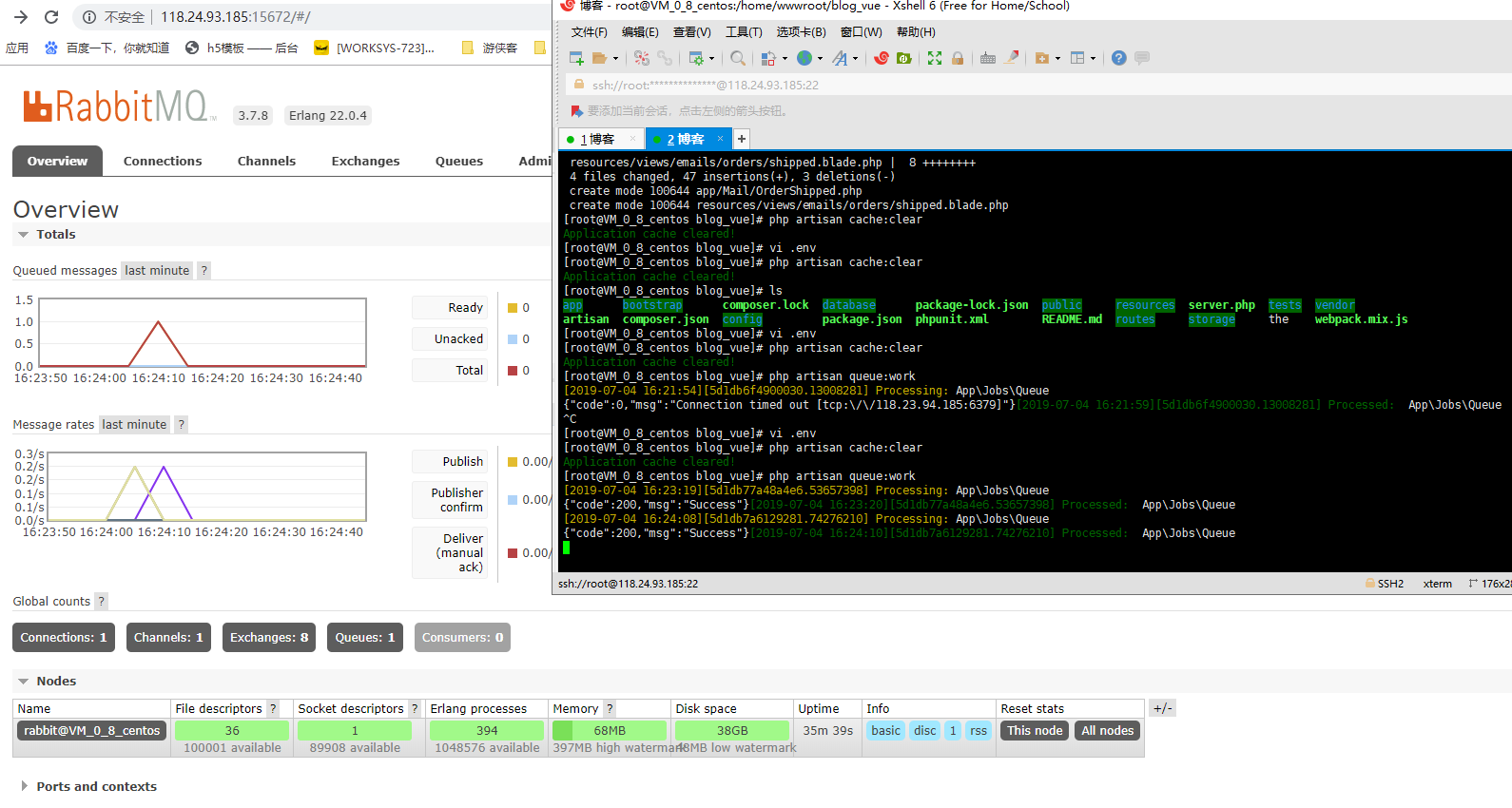Change Queued messages range last minute

[x=157, y=270]
